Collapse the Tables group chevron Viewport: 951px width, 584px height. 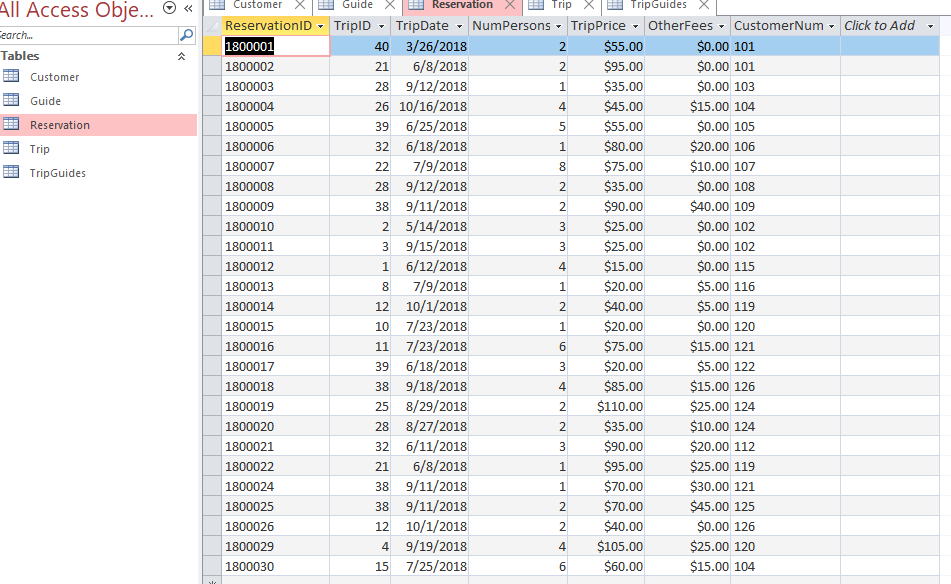181,56
